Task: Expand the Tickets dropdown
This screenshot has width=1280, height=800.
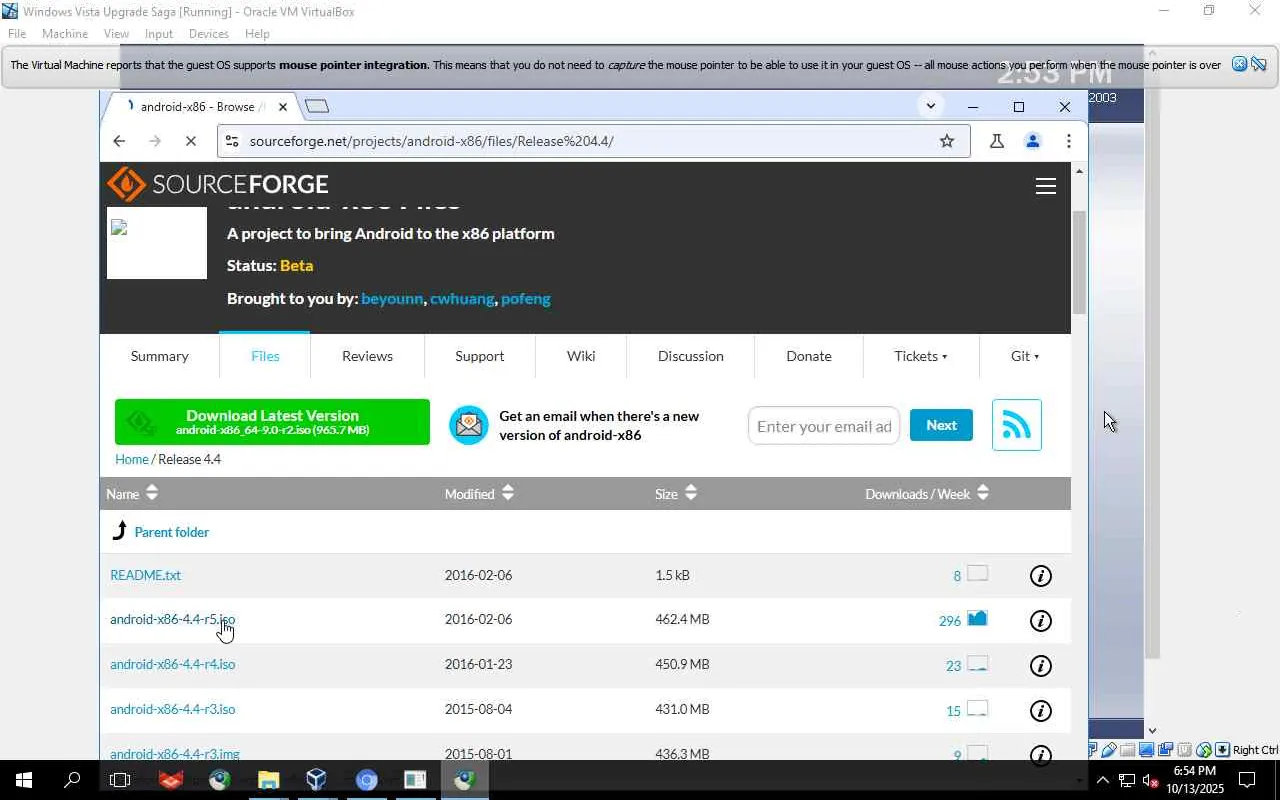Action: [920, 356]
